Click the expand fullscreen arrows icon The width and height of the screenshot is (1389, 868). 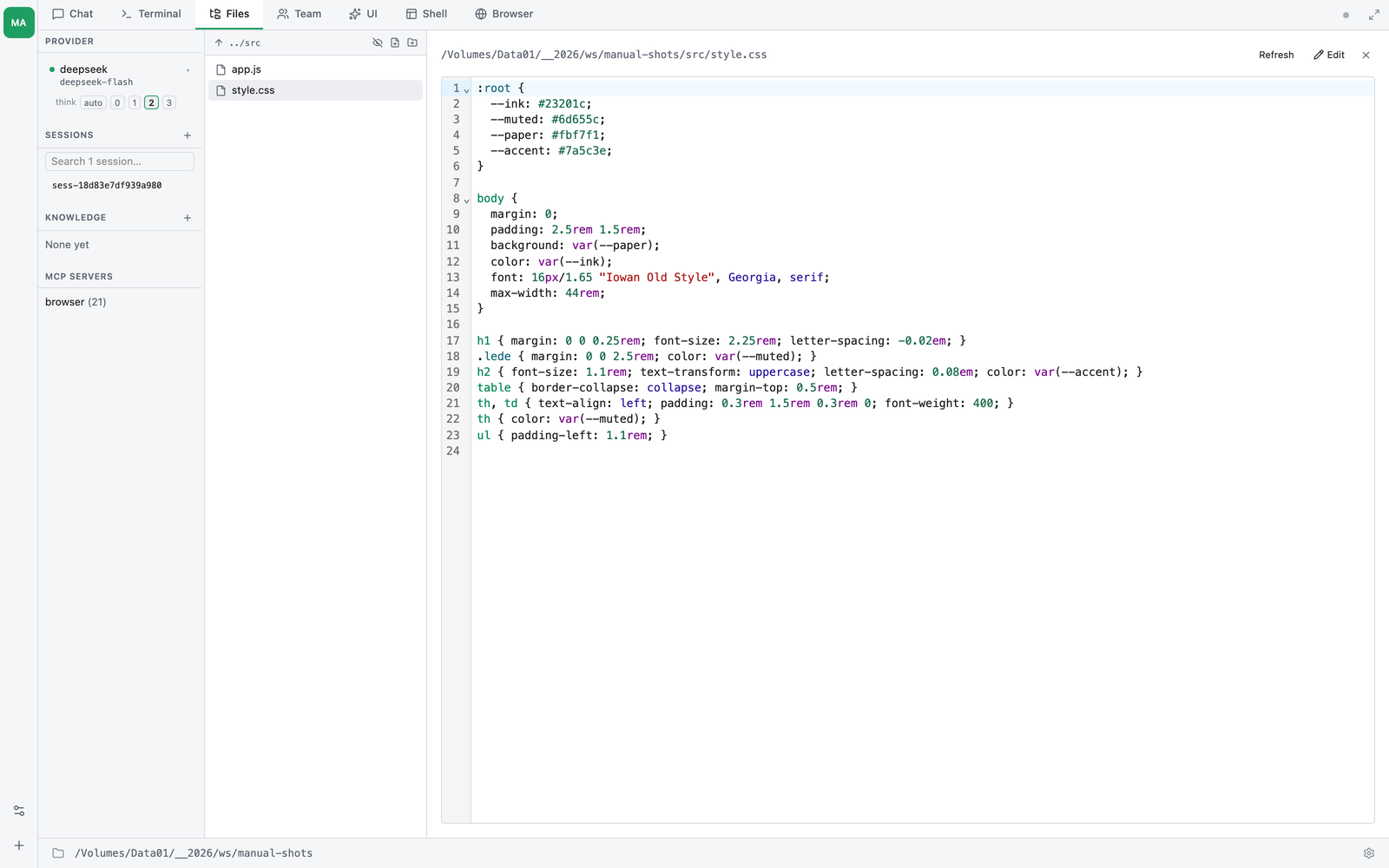[1374, 15]
